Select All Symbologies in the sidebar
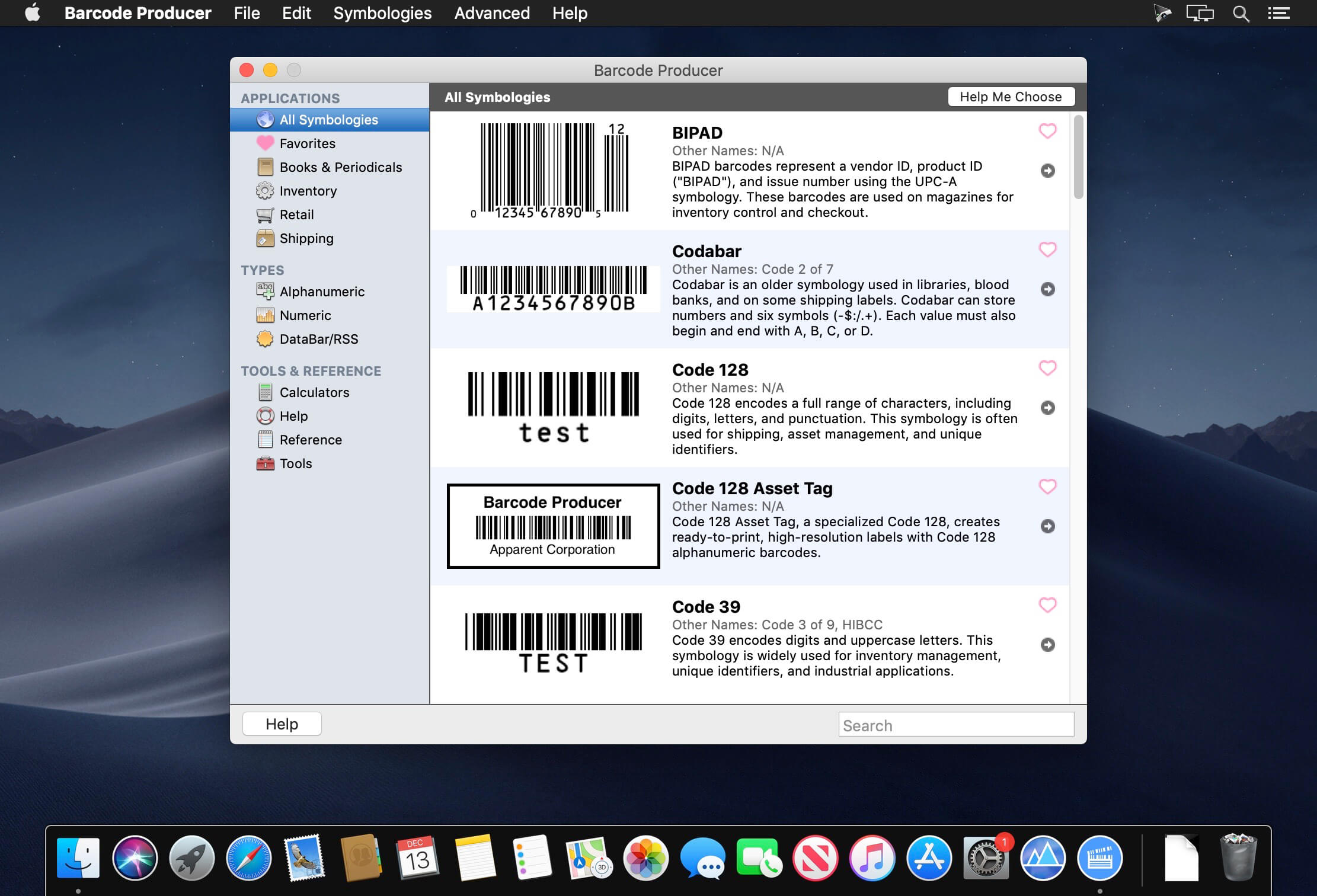1317x896 pixels. click(330, 120)
